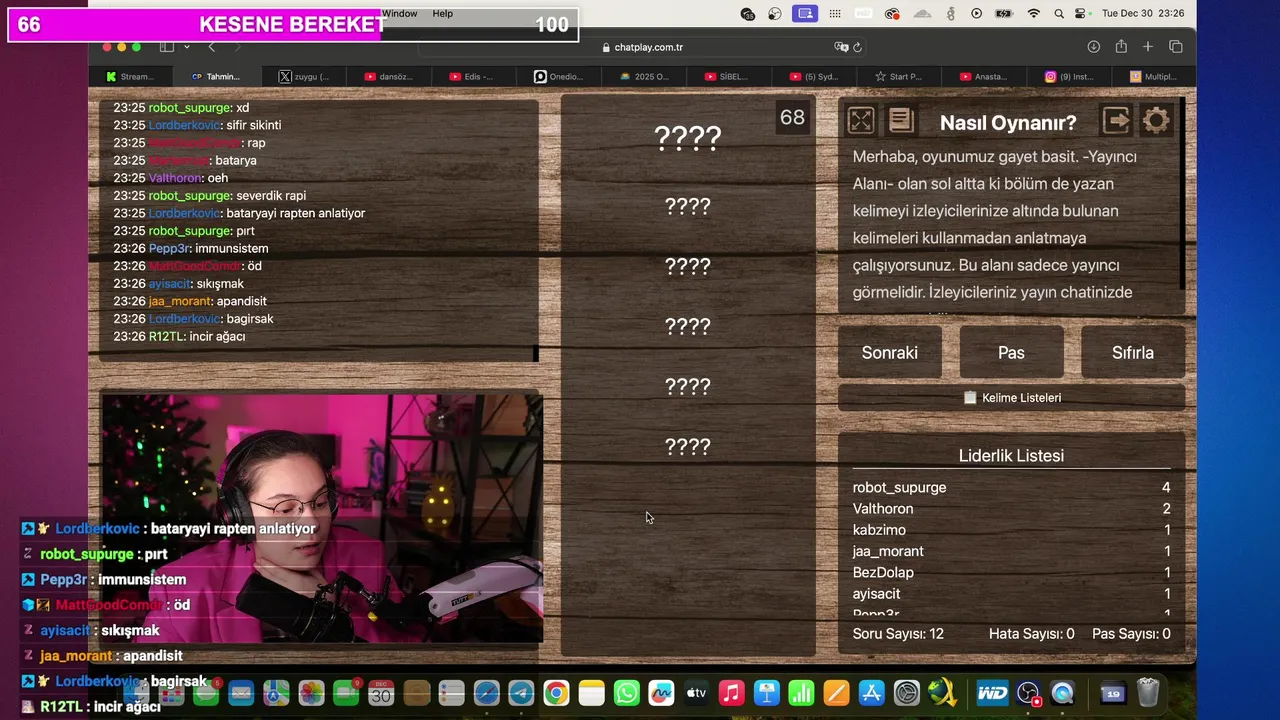Click the Sonraki button
The height and width of the screenshot is (720, 1280).
pyautogui.click(x=890, y=352)
